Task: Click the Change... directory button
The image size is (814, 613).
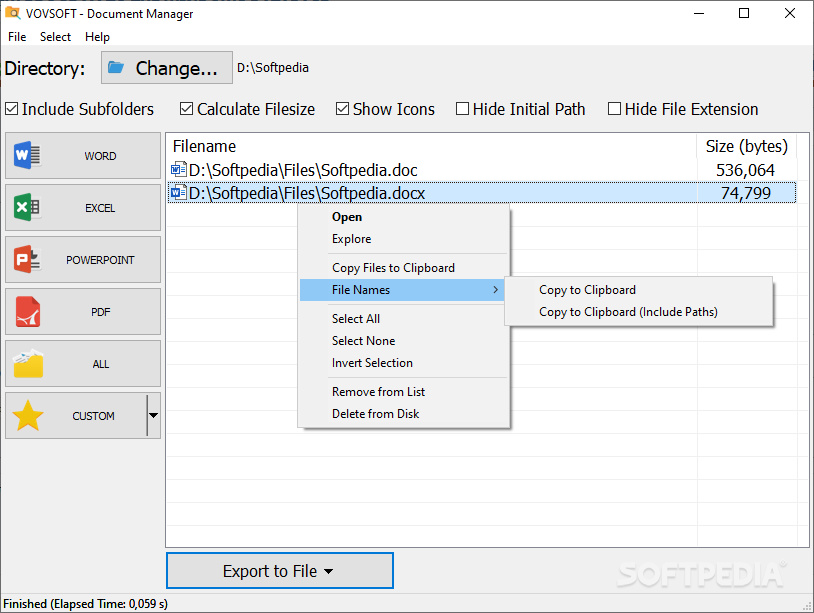Action: coord(167,67)
